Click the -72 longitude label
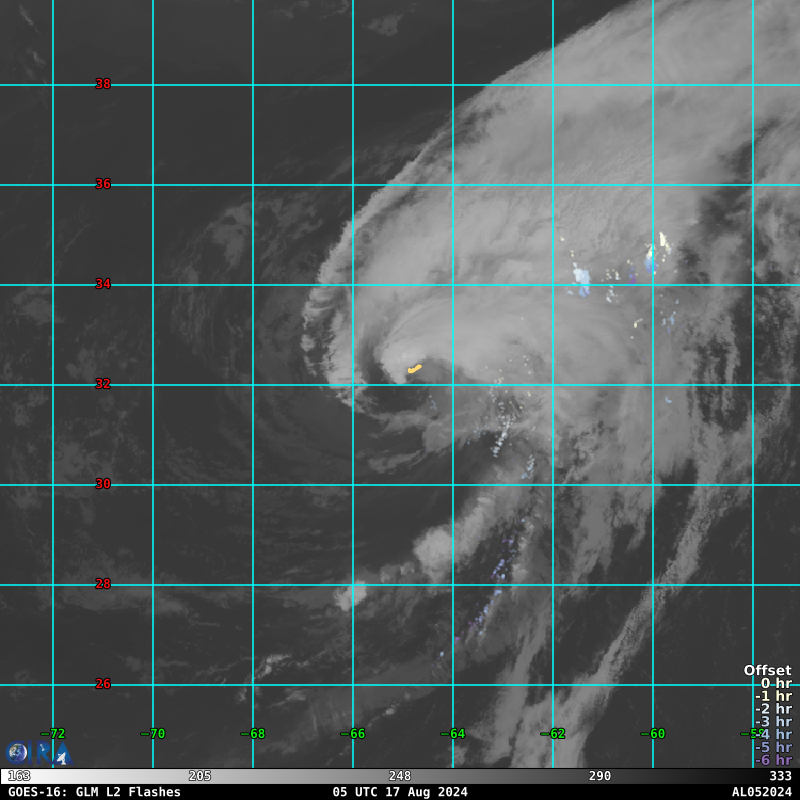 pyautogui.click(x=51, y=734)
